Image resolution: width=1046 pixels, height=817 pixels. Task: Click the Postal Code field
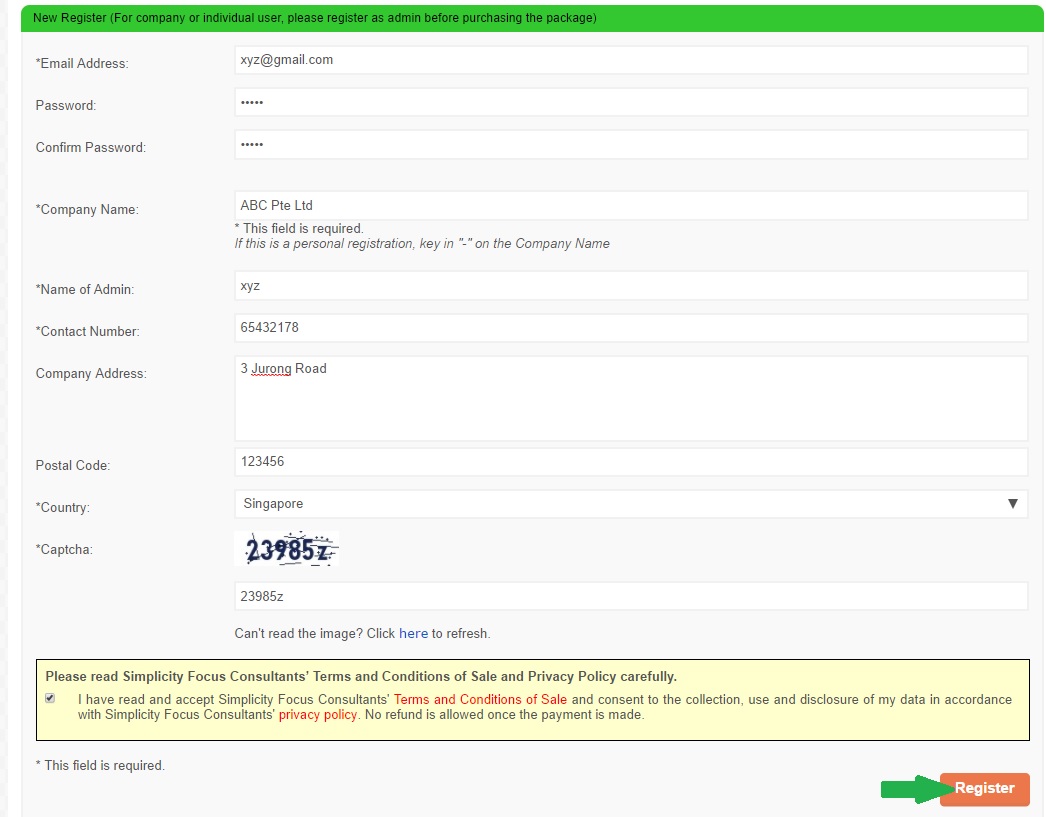click(x=630, y=462)
